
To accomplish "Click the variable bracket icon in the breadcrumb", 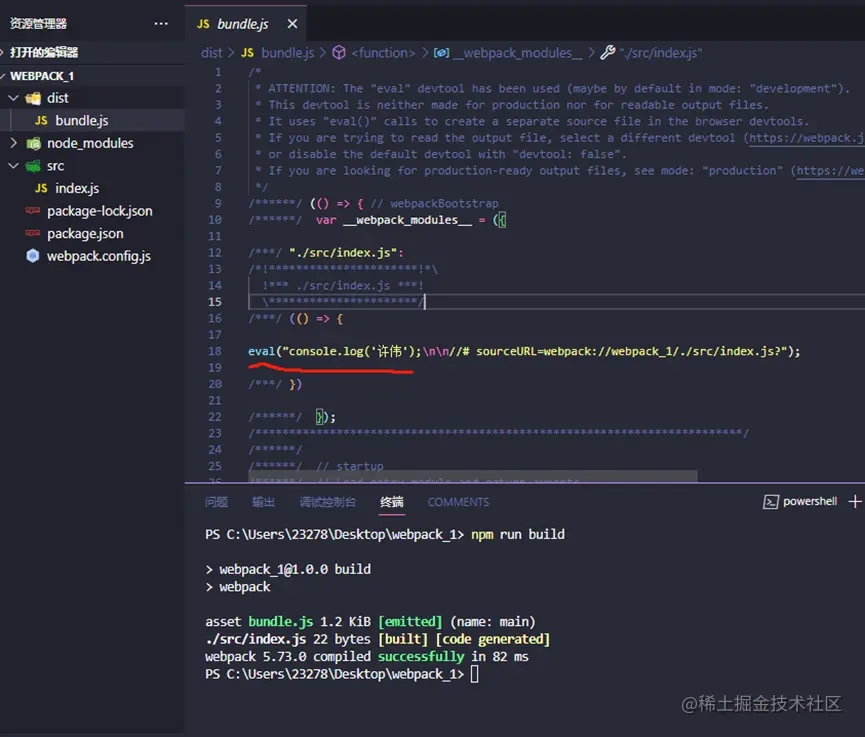I will click(x=441, y=53).
